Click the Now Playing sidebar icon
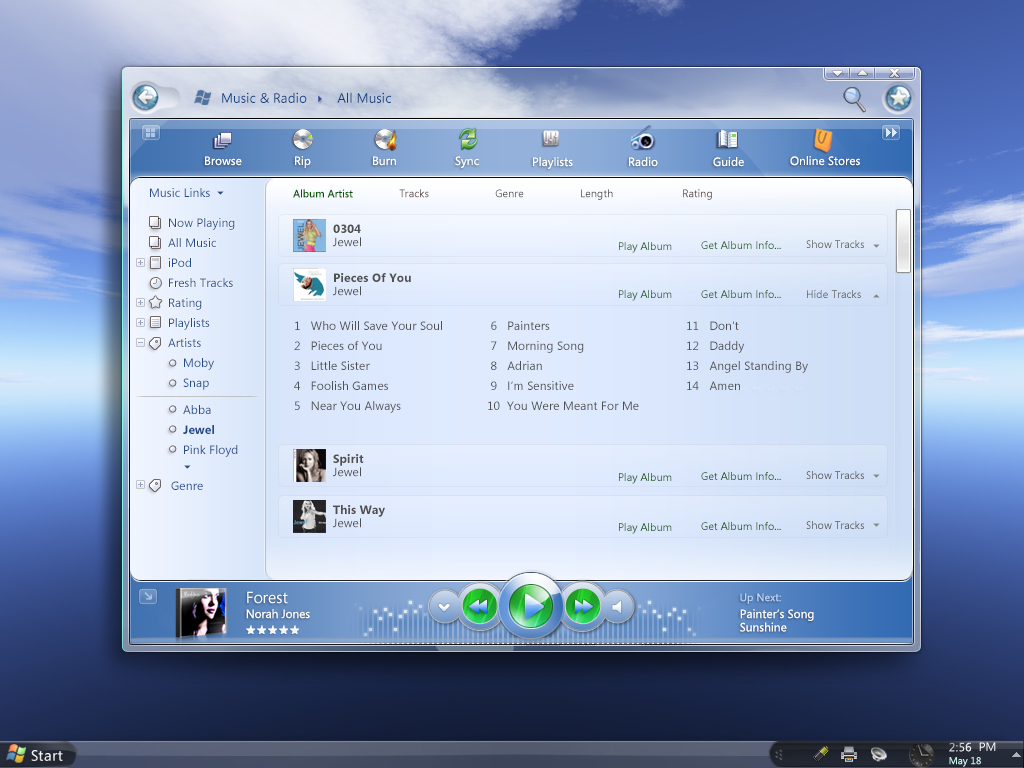The height and width of the screenshot is (768, 1024). point(155,223)
